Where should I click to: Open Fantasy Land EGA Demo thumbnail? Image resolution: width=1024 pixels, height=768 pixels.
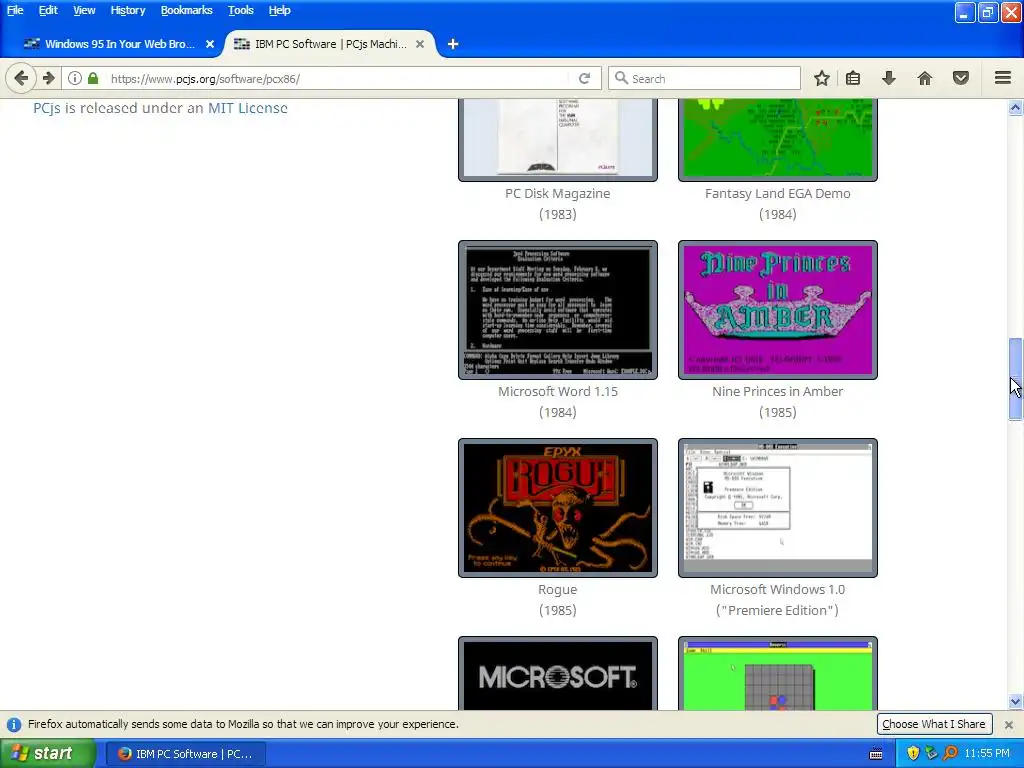(778, 139)
